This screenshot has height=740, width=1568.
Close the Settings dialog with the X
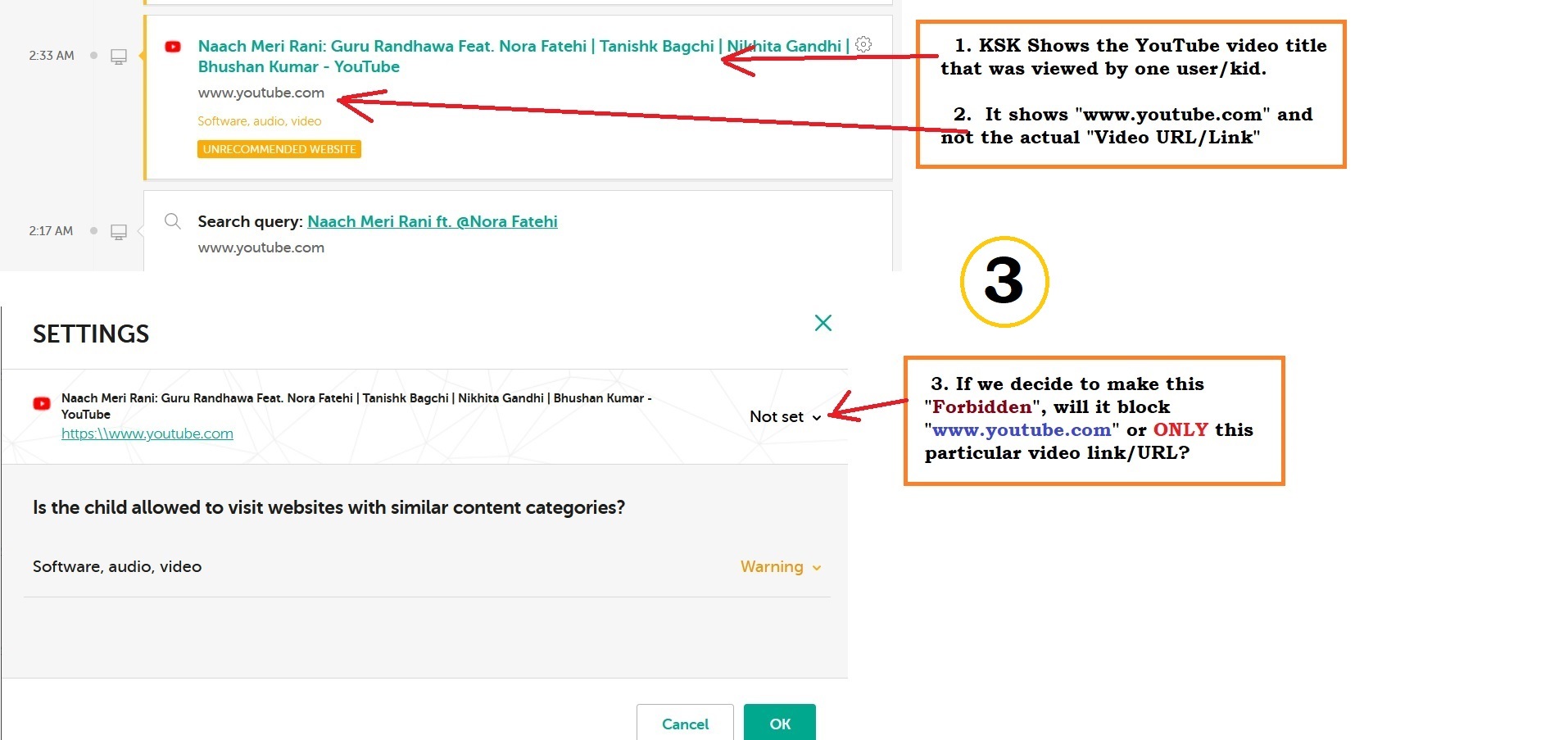(823, 323)
